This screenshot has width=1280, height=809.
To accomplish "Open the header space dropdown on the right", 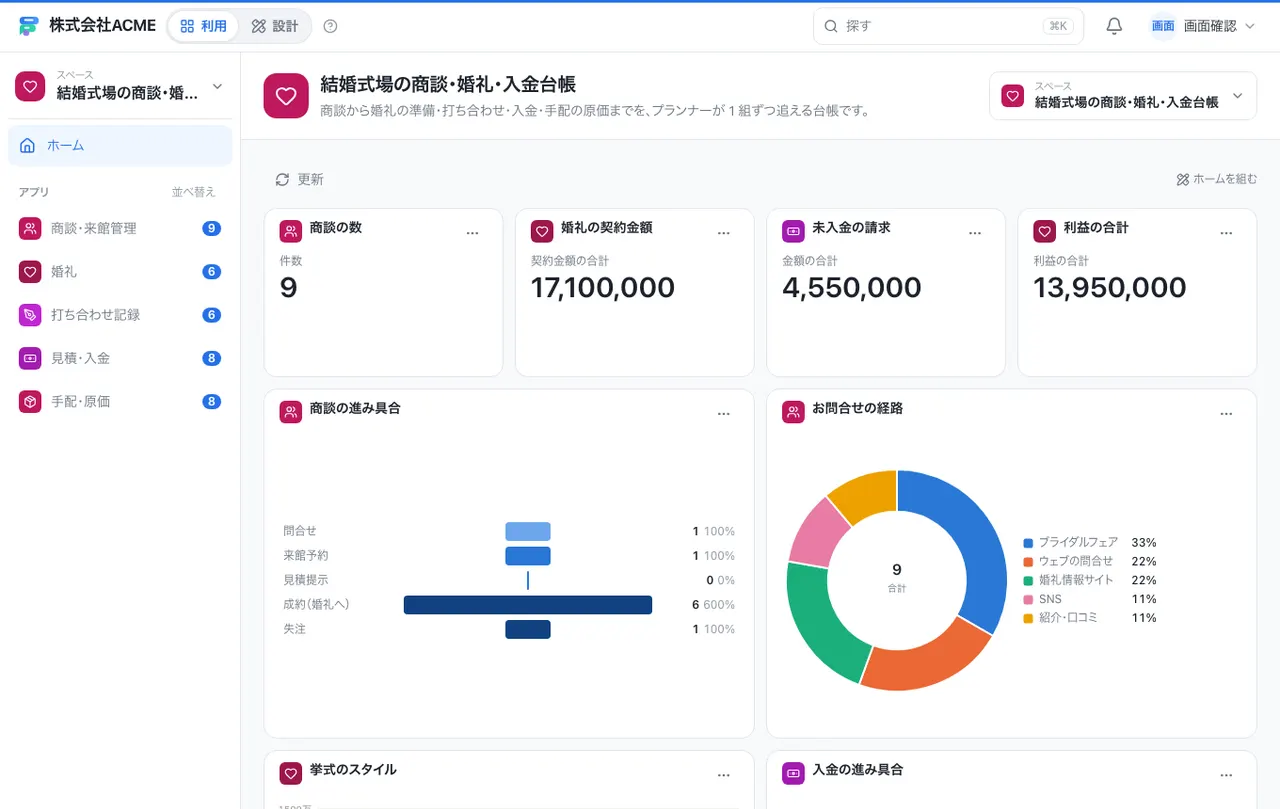I will [1123, 96].
